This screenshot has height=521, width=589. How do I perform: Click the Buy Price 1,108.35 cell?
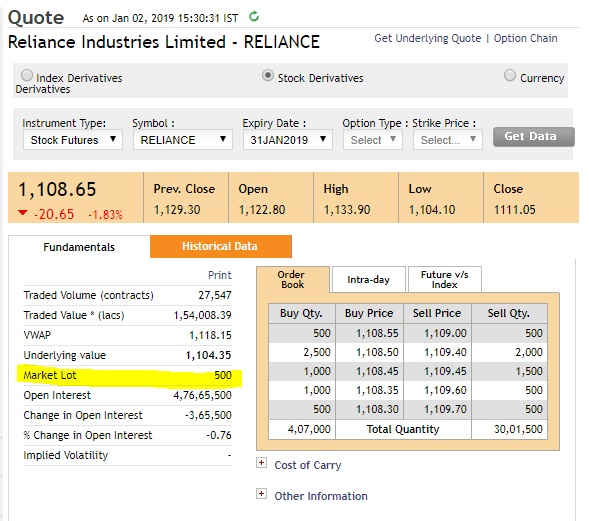(370, 390)
